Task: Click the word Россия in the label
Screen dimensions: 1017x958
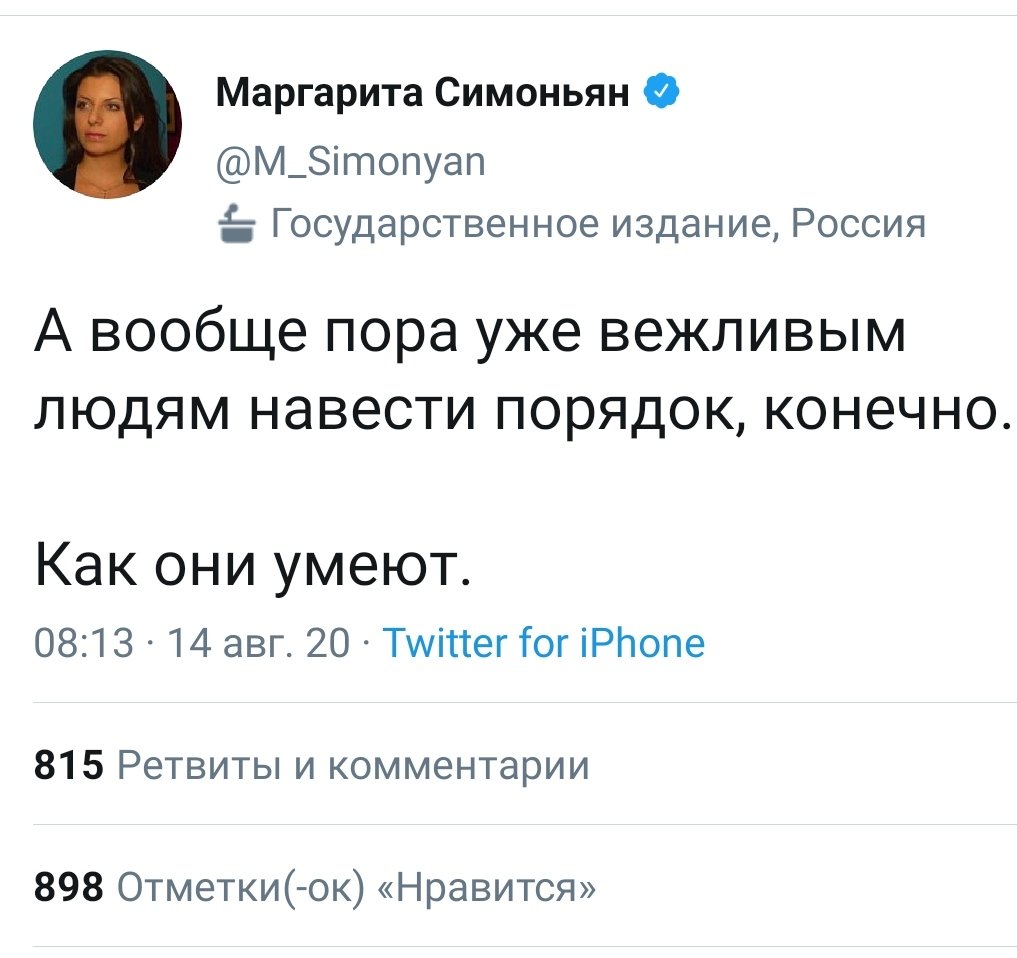Action: (859, 222)
